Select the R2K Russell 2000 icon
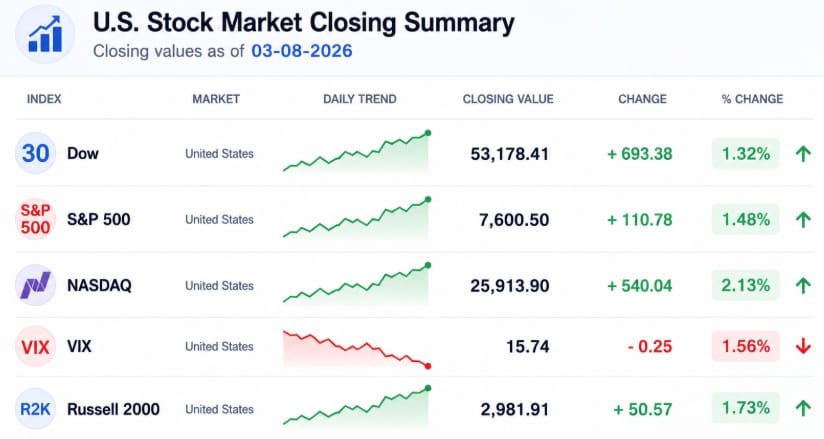Image resolution: width=824 pixels, height=439 pixels. coord(35,409)
